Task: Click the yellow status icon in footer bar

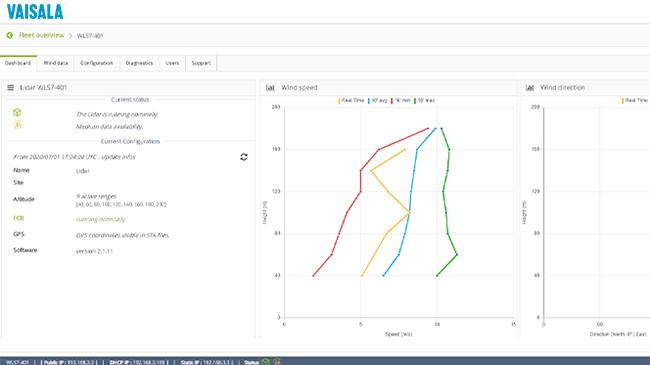Action: (x=276, y=362)
